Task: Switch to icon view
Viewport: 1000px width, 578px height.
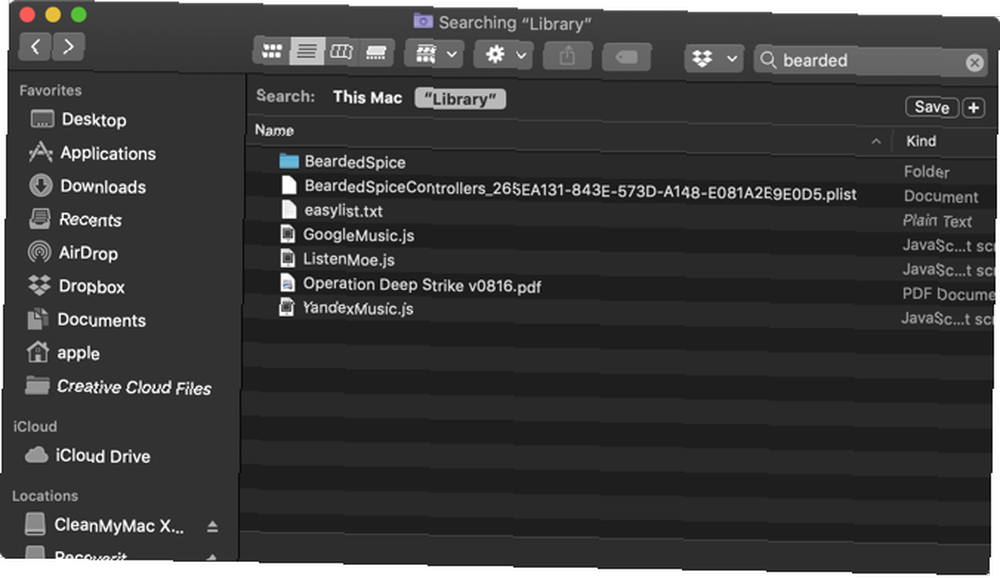Action: pyautogui.click(x=272, y=51)
